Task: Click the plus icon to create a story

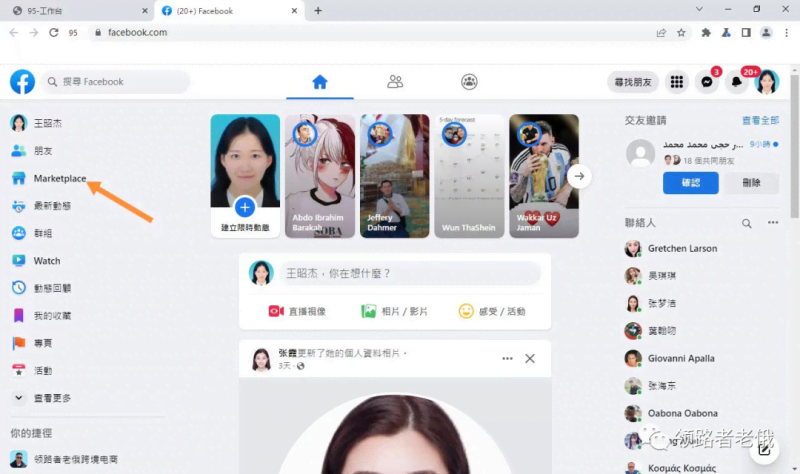Action: click(x=245, y=207)
